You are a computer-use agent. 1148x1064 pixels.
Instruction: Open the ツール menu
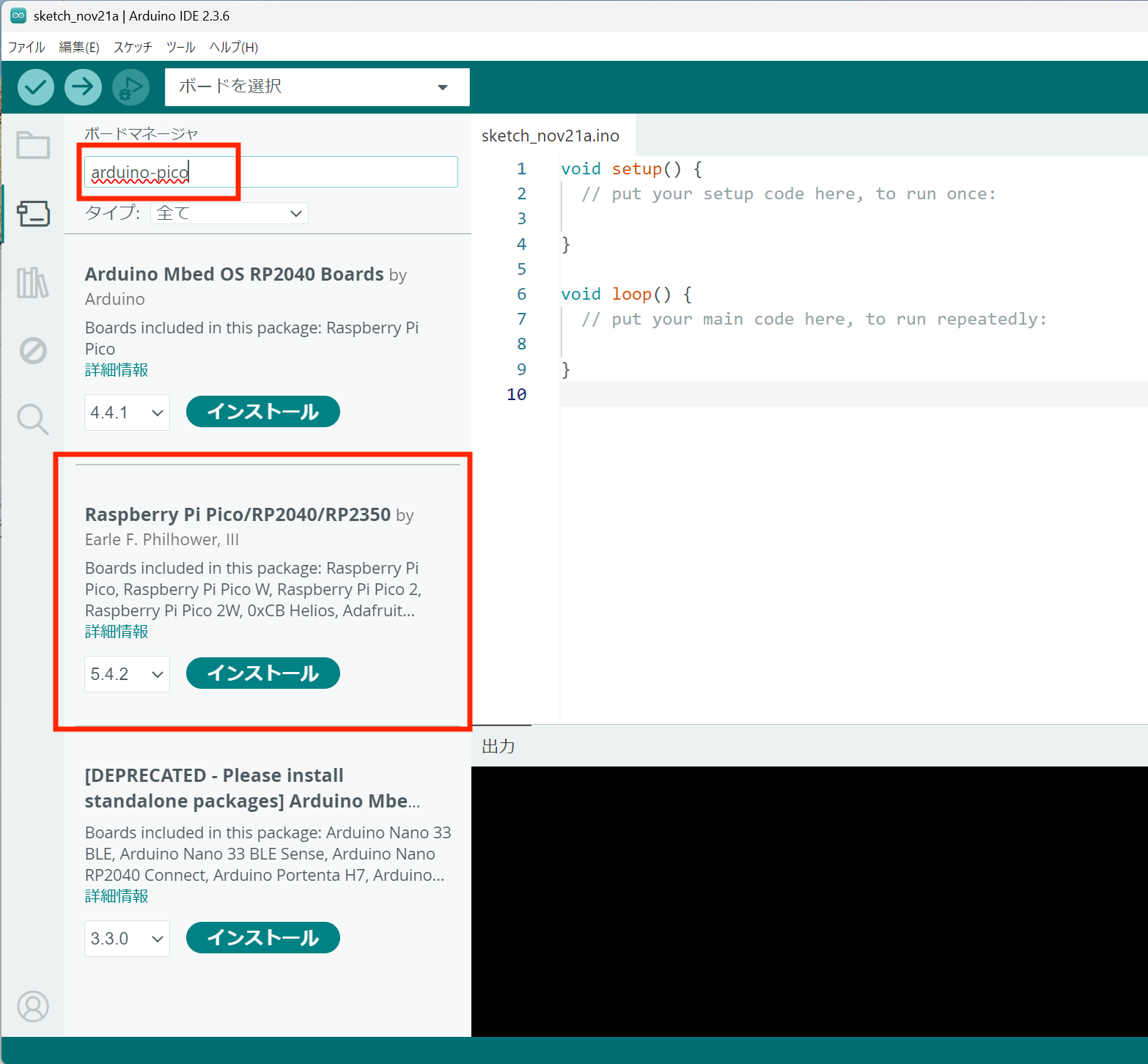180,48
